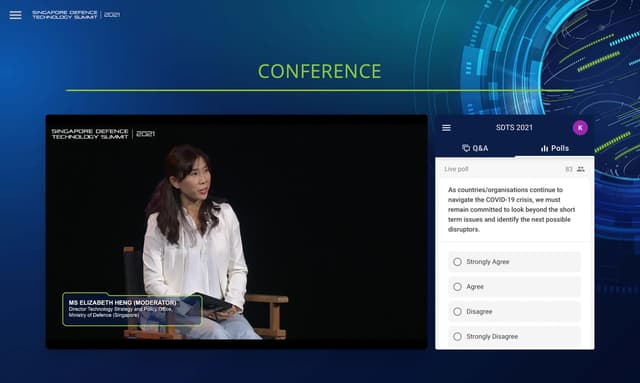
Task: Click the CONFERENCE heading
Action: point(320,71)
